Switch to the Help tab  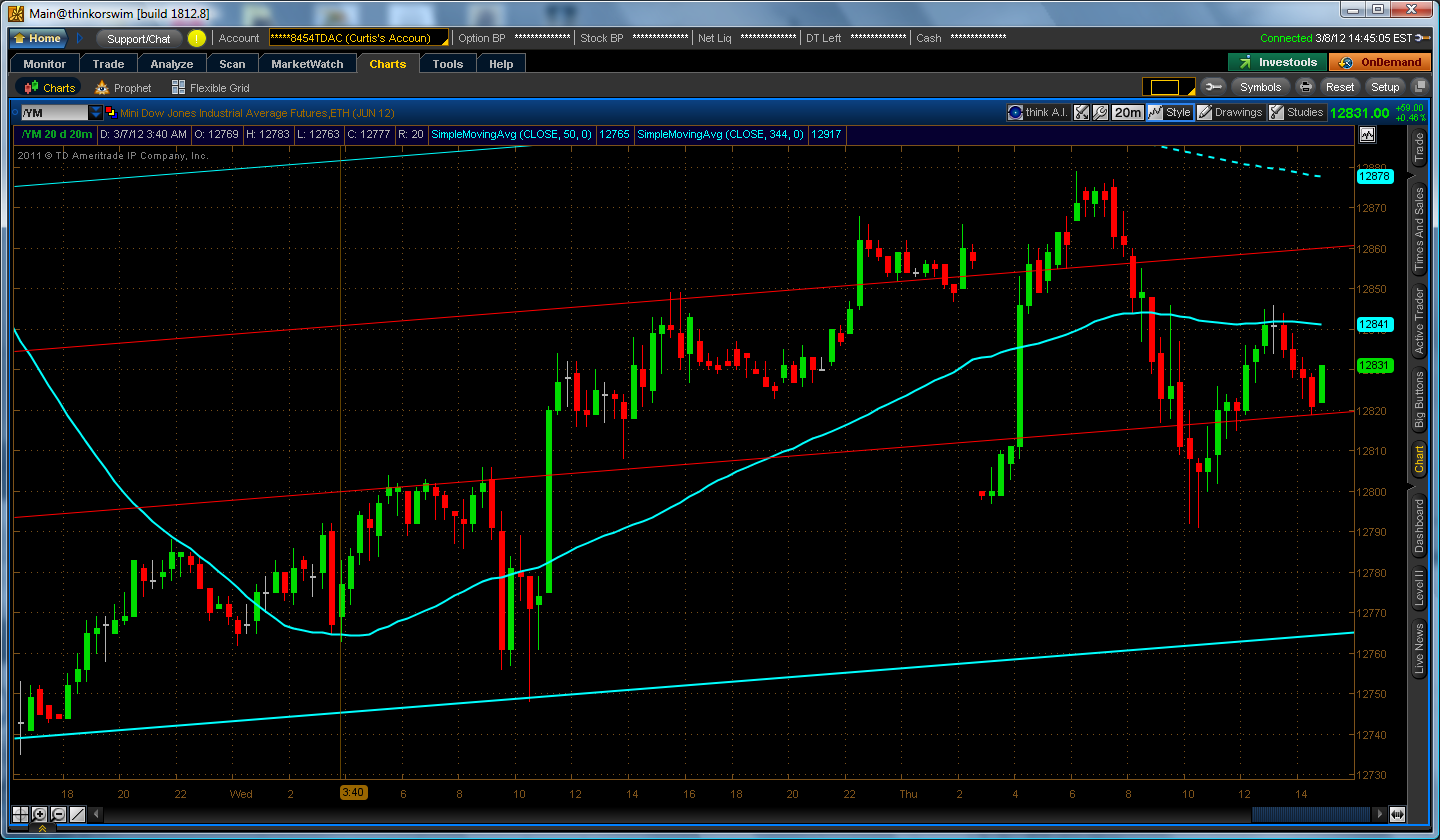click(501, 63)
